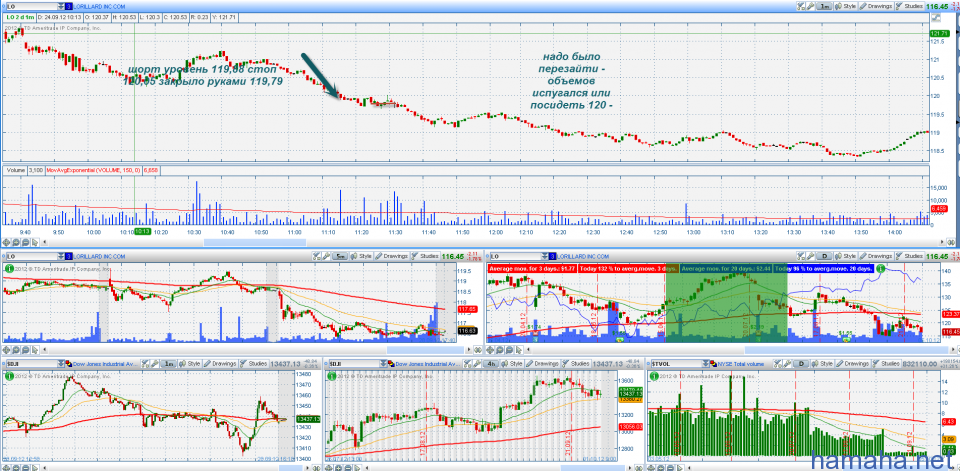The height and width of the screenshot is (471, 960).
Task: Change the 1m timeframe in top chart
Action: tap(824, 6)
